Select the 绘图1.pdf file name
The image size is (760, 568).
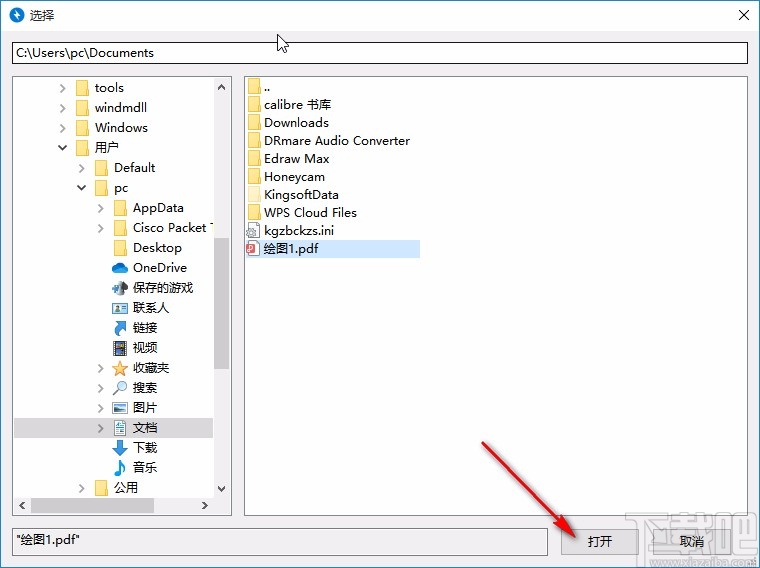291,249
